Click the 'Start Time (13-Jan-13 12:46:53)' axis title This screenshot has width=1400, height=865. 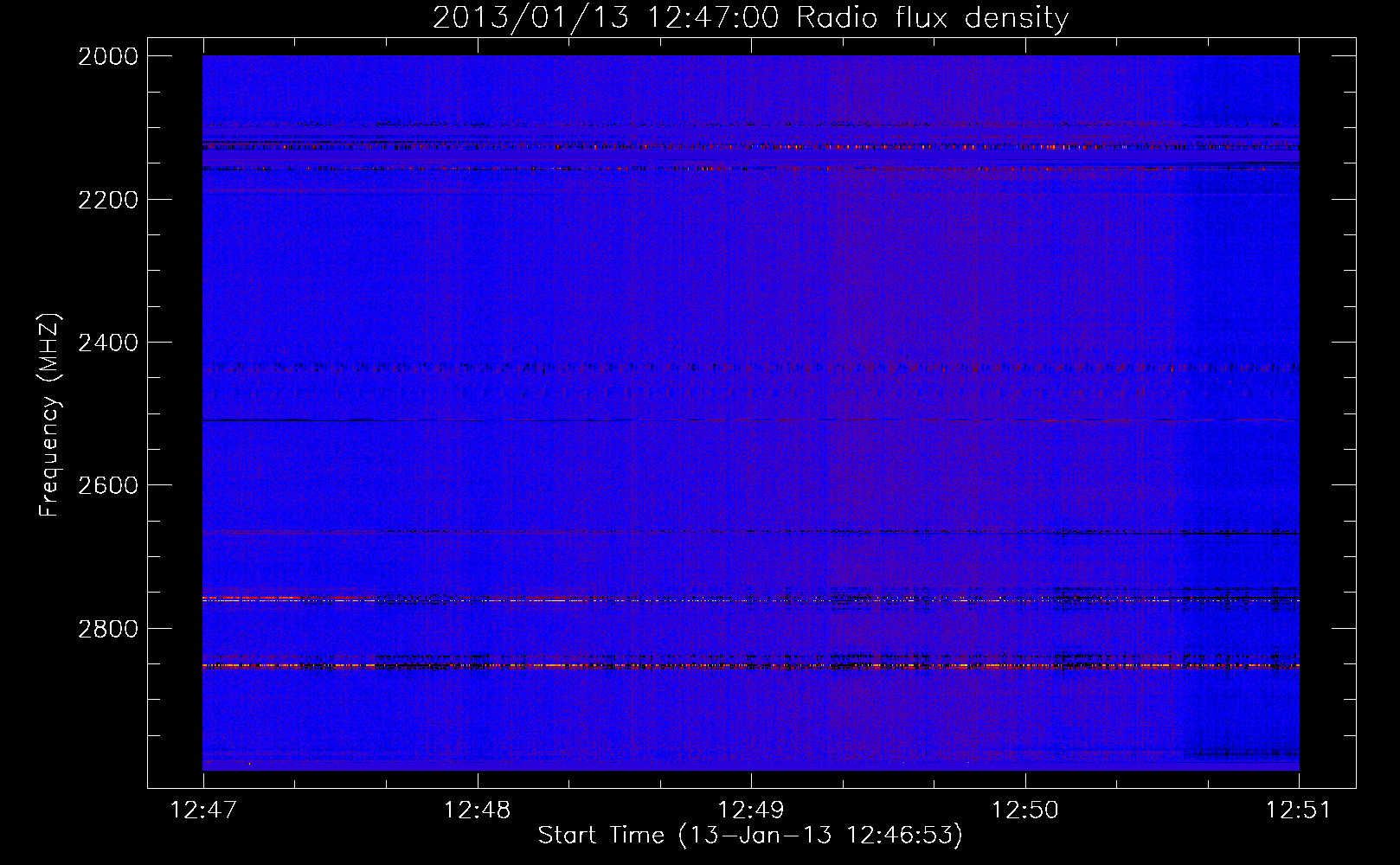[750, 836]
